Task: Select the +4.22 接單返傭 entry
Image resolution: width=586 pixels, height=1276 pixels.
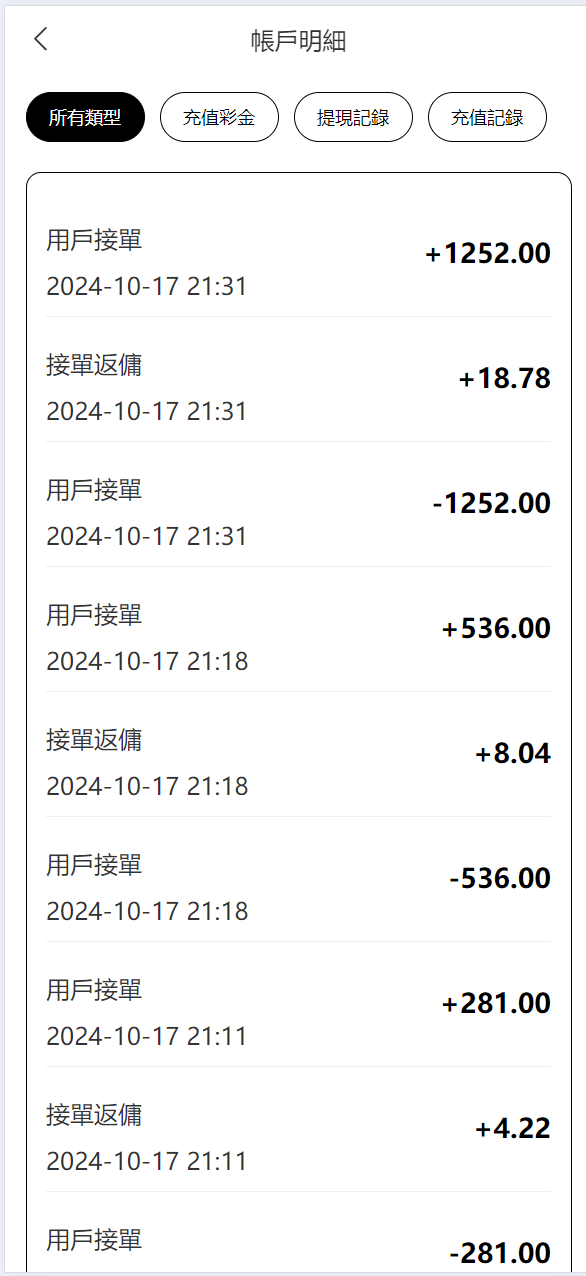Action: pyautogui.click(x=298, y=1130)
